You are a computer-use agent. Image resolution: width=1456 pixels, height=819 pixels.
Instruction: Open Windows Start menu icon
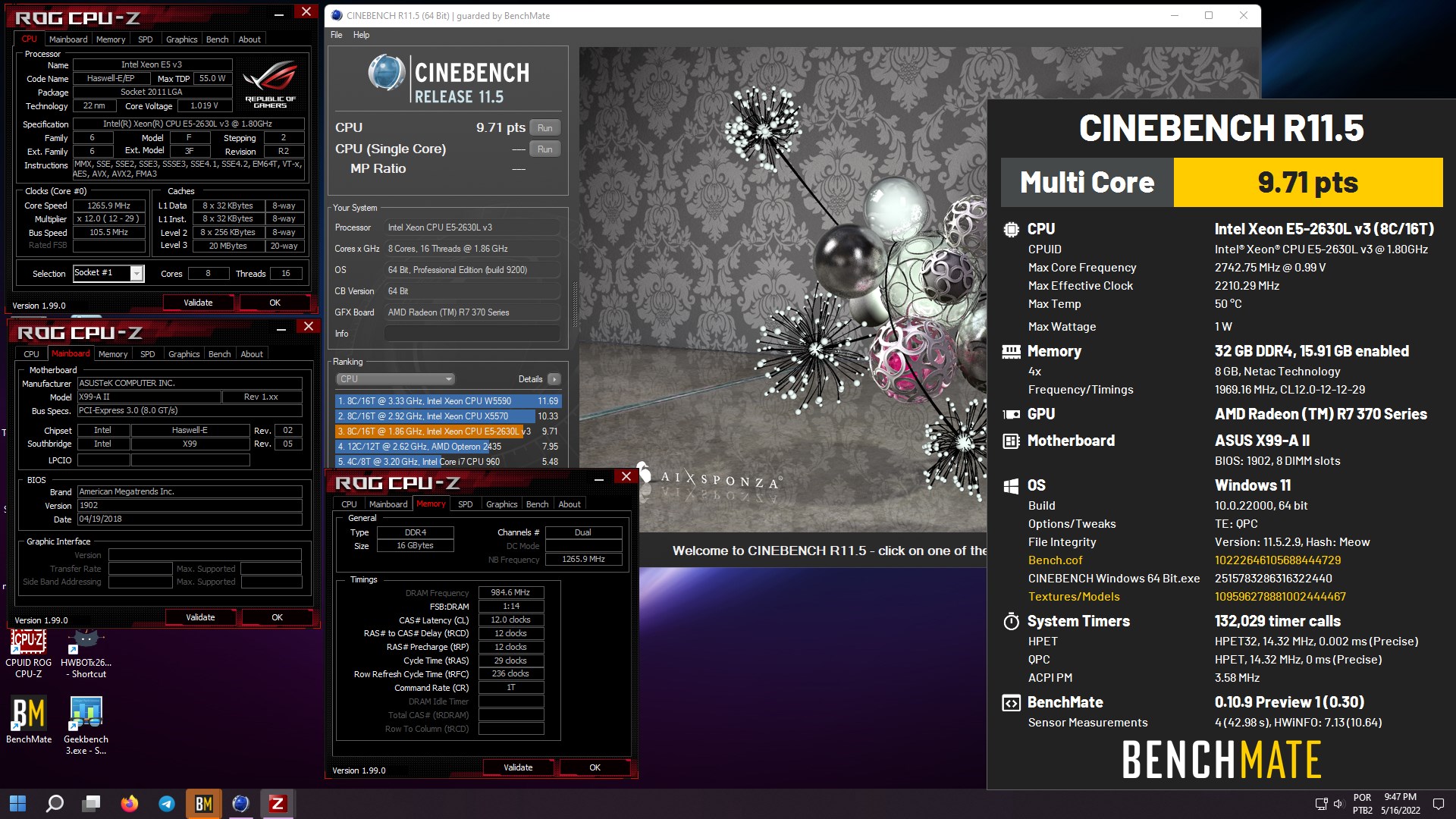coord(17,803)
